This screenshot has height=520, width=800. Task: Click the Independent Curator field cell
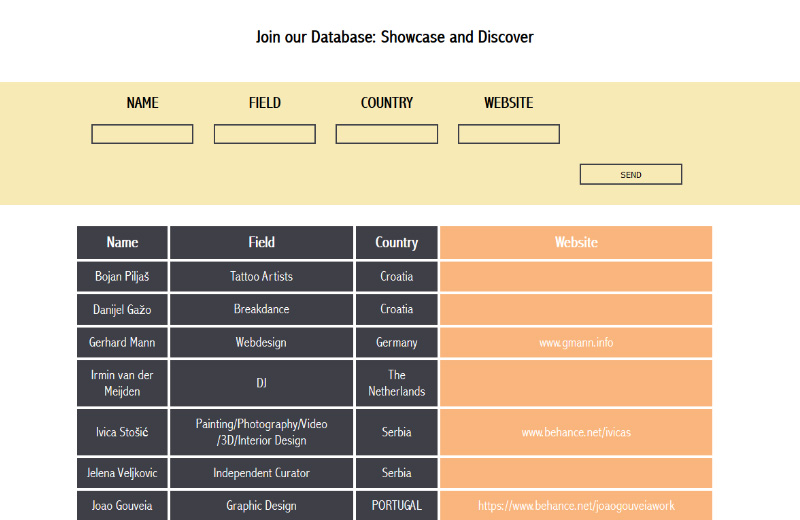point(261,473)
